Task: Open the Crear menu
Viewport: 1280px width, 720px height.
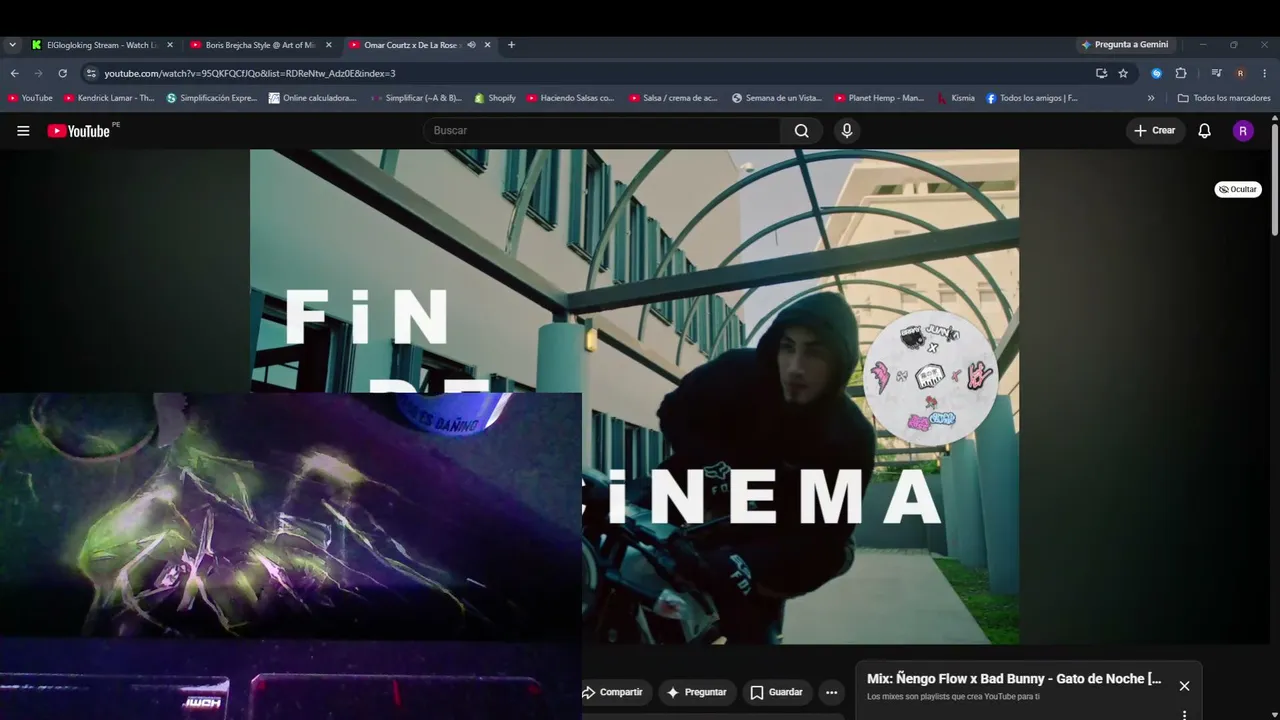Action: pos(1155,131)
